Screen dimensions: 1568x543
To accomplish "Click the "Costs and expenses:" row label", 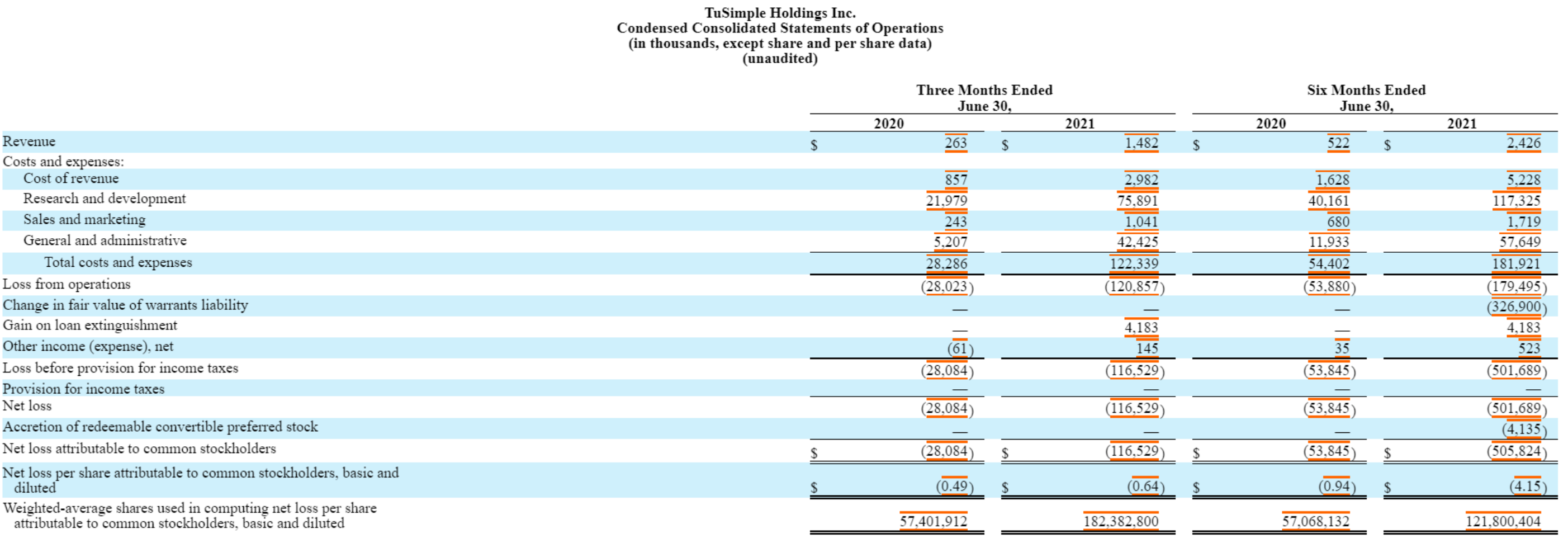I will coord(63,161).
